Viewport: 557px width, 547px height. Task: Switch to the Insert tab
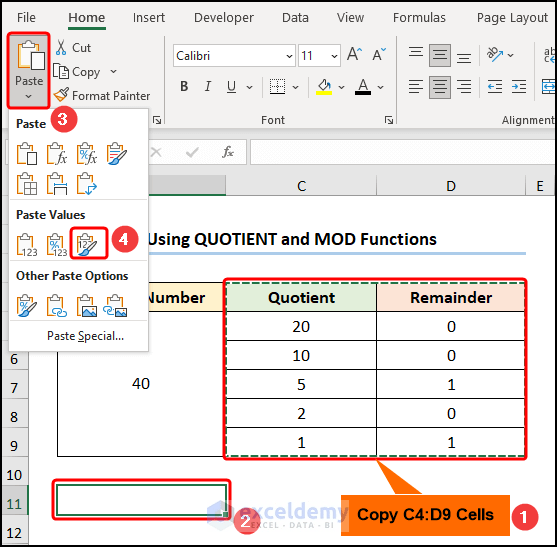click(149, 17)
